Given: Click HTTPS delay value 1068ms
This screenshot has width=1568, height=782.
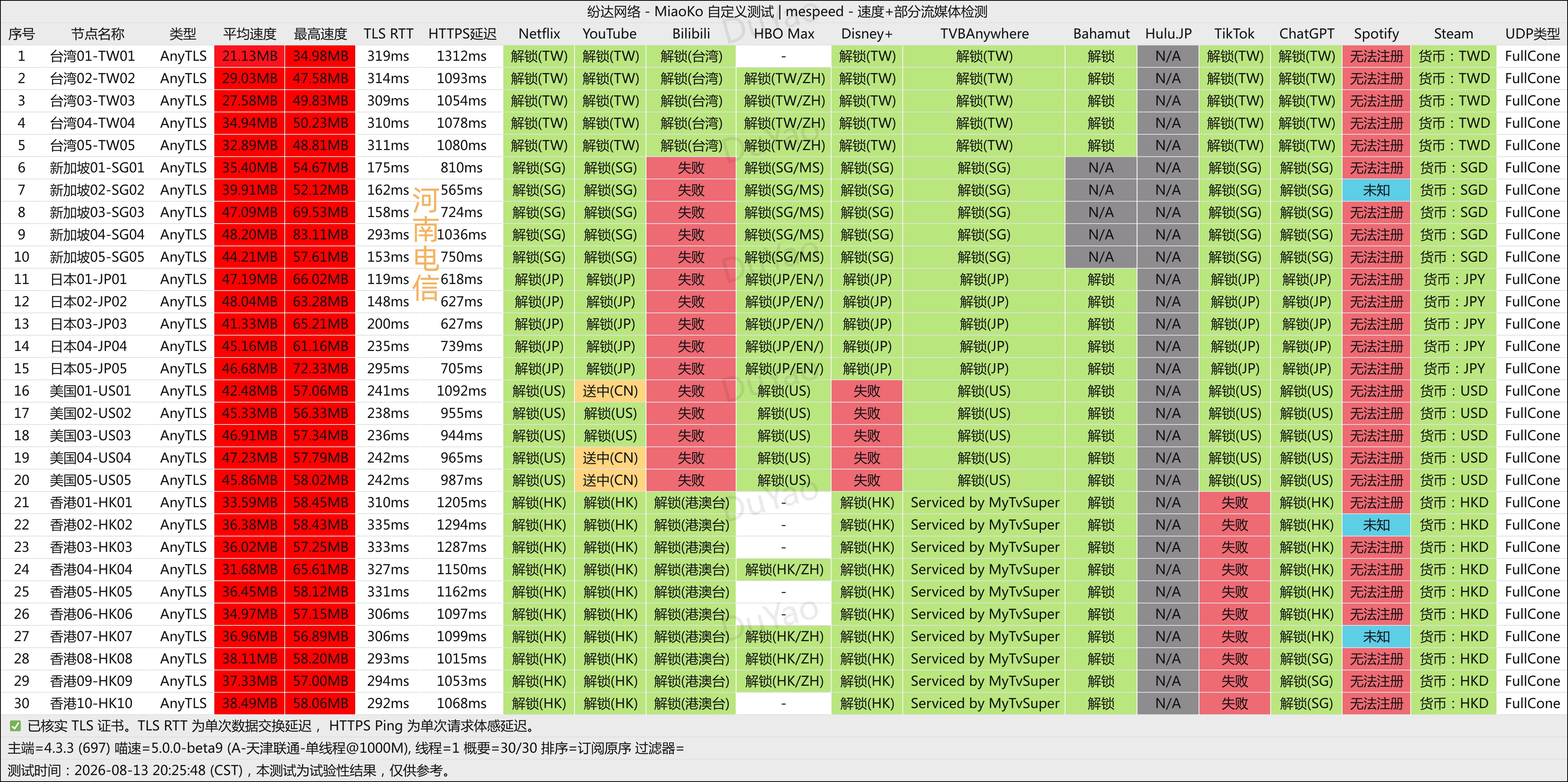Looking at the screenshot, I should [x=461, y=703].
